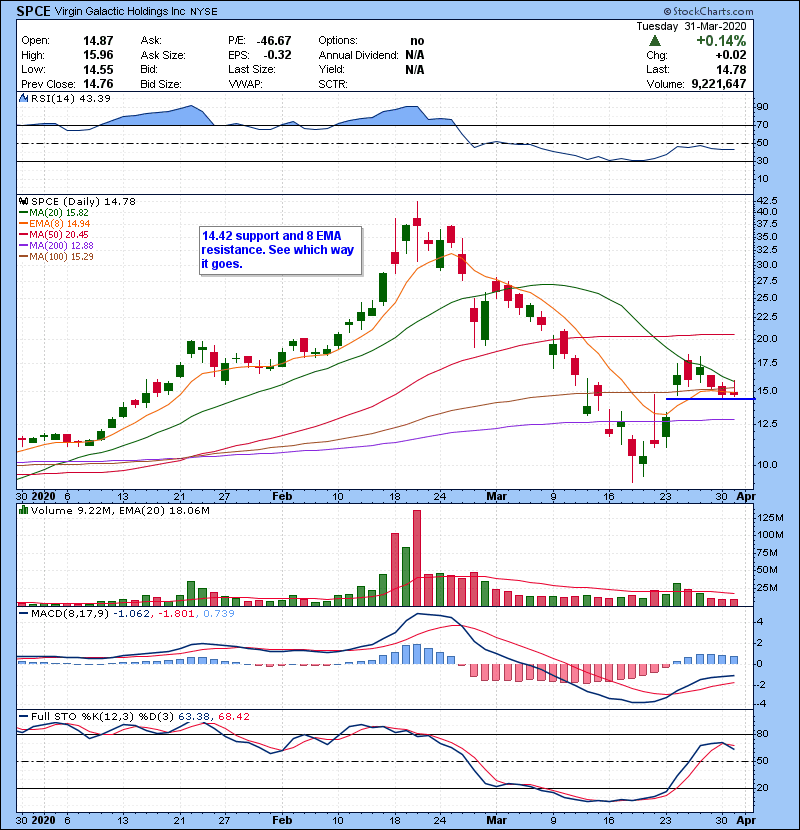Click the Apr label on the bottom axis
This screenshot has height=830, width=800.
[x=745, y=820]
